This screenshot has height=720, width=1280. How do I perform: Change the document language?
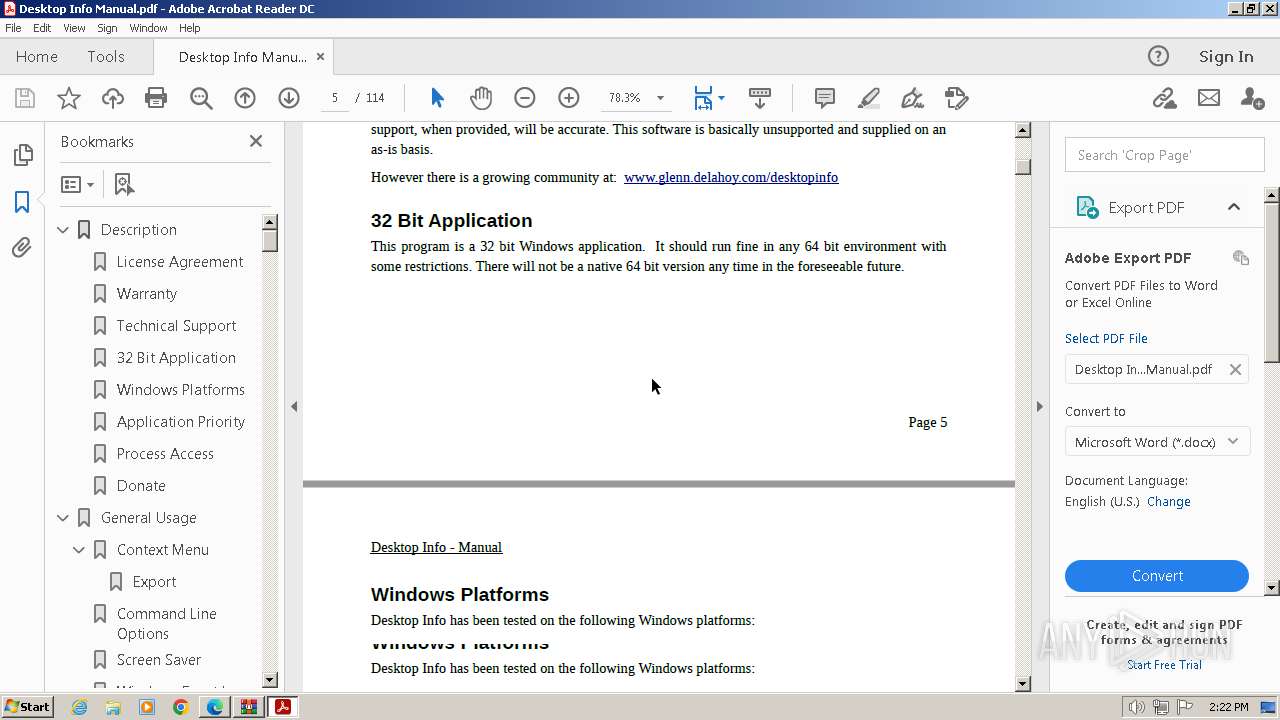pos(1169,502)
